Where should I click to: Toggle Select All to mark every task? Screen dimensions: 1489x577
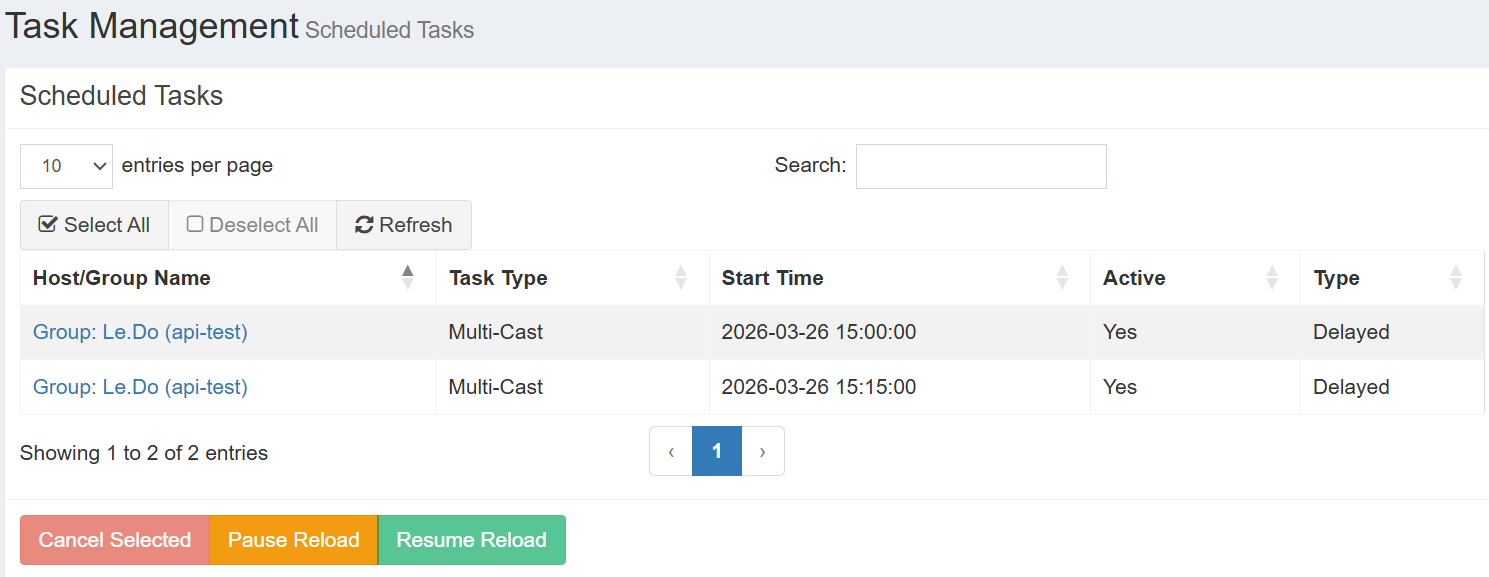(94, 224)
